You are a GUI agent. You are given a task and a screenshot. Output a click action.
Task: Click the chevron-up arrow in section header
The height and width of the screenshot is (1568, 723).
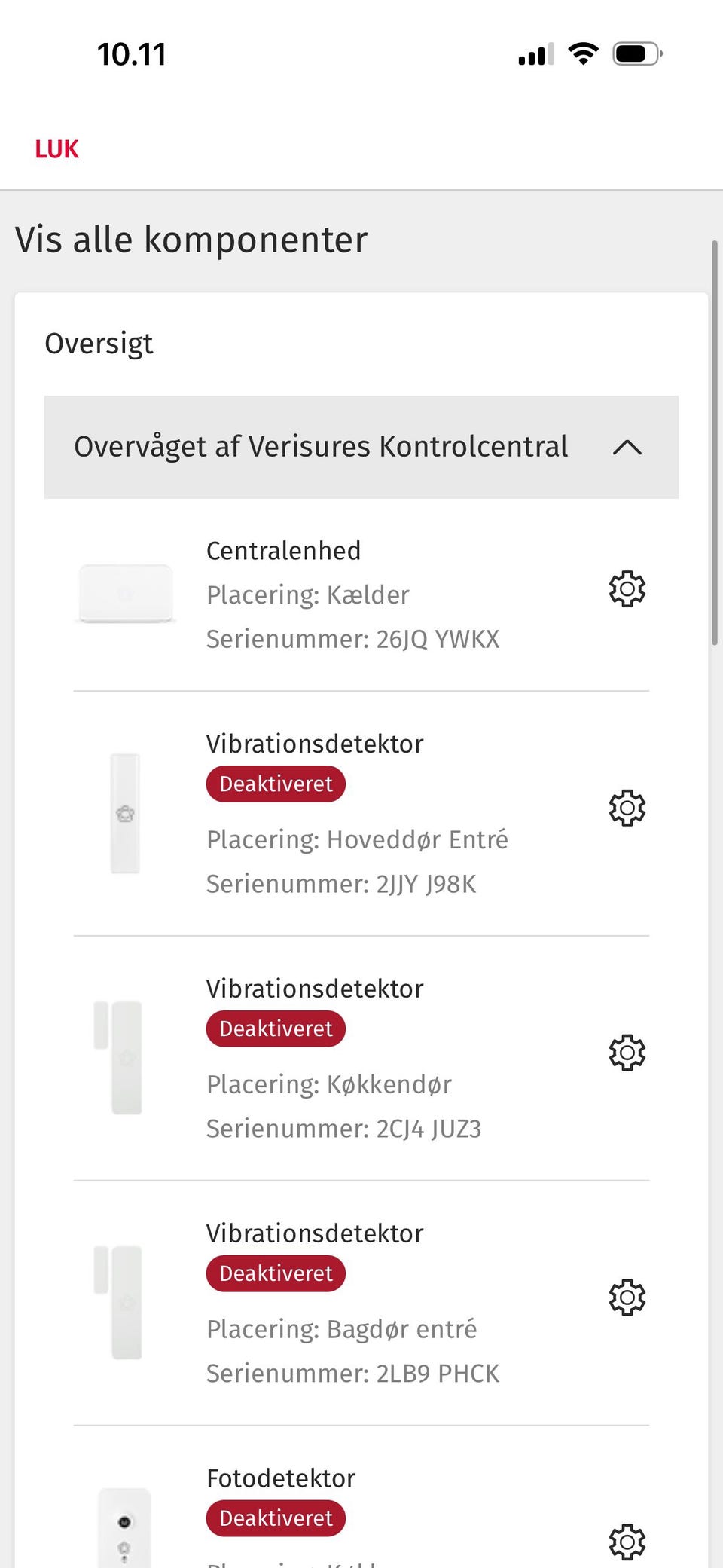(x=627, y=448)
